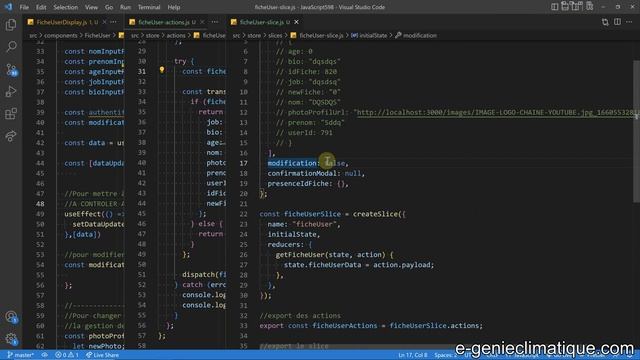Open More Actions of FicheUserDisplay.js editor group
640x360 pixels.
tap(113, 22)
